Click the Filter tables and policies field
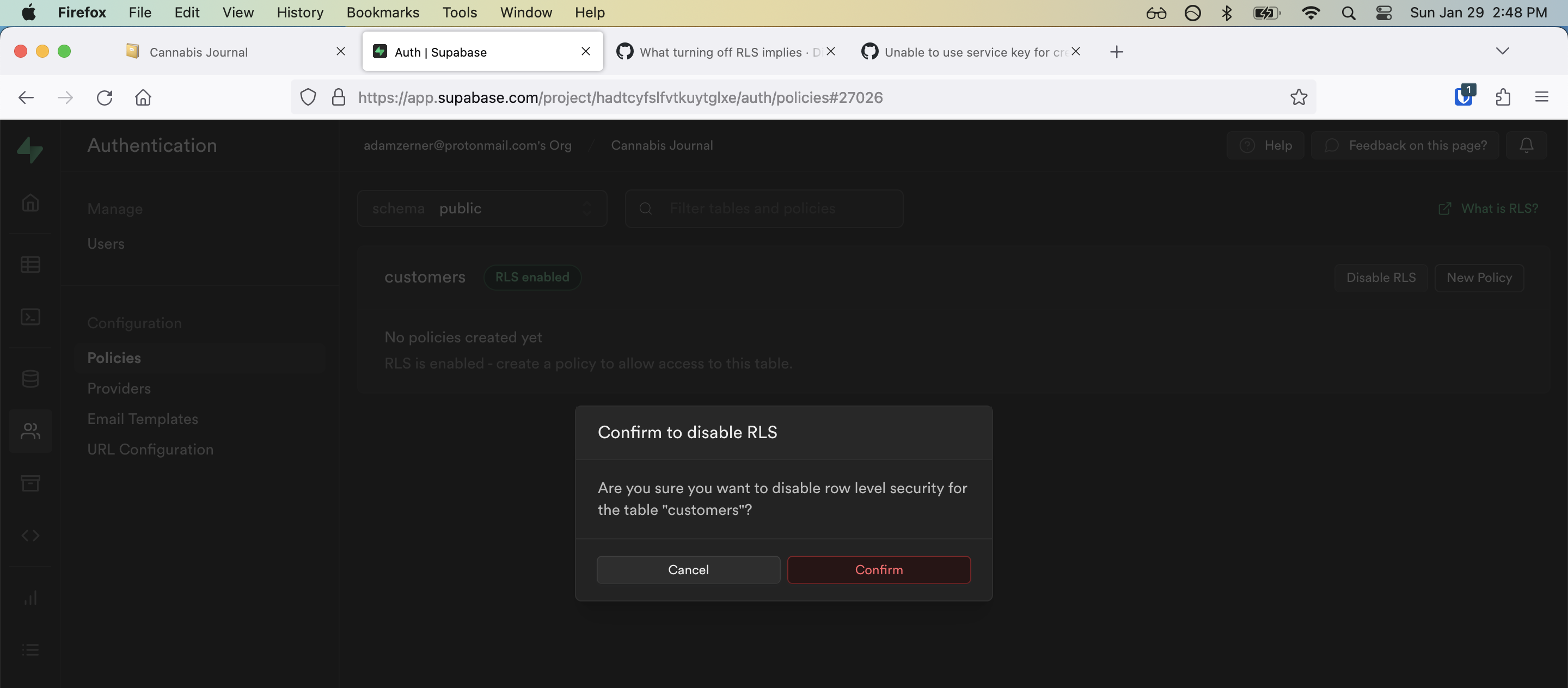Image resolution: width=1568 pixels, height=688 pixels. pyautogui.click(x=764, y=208)
